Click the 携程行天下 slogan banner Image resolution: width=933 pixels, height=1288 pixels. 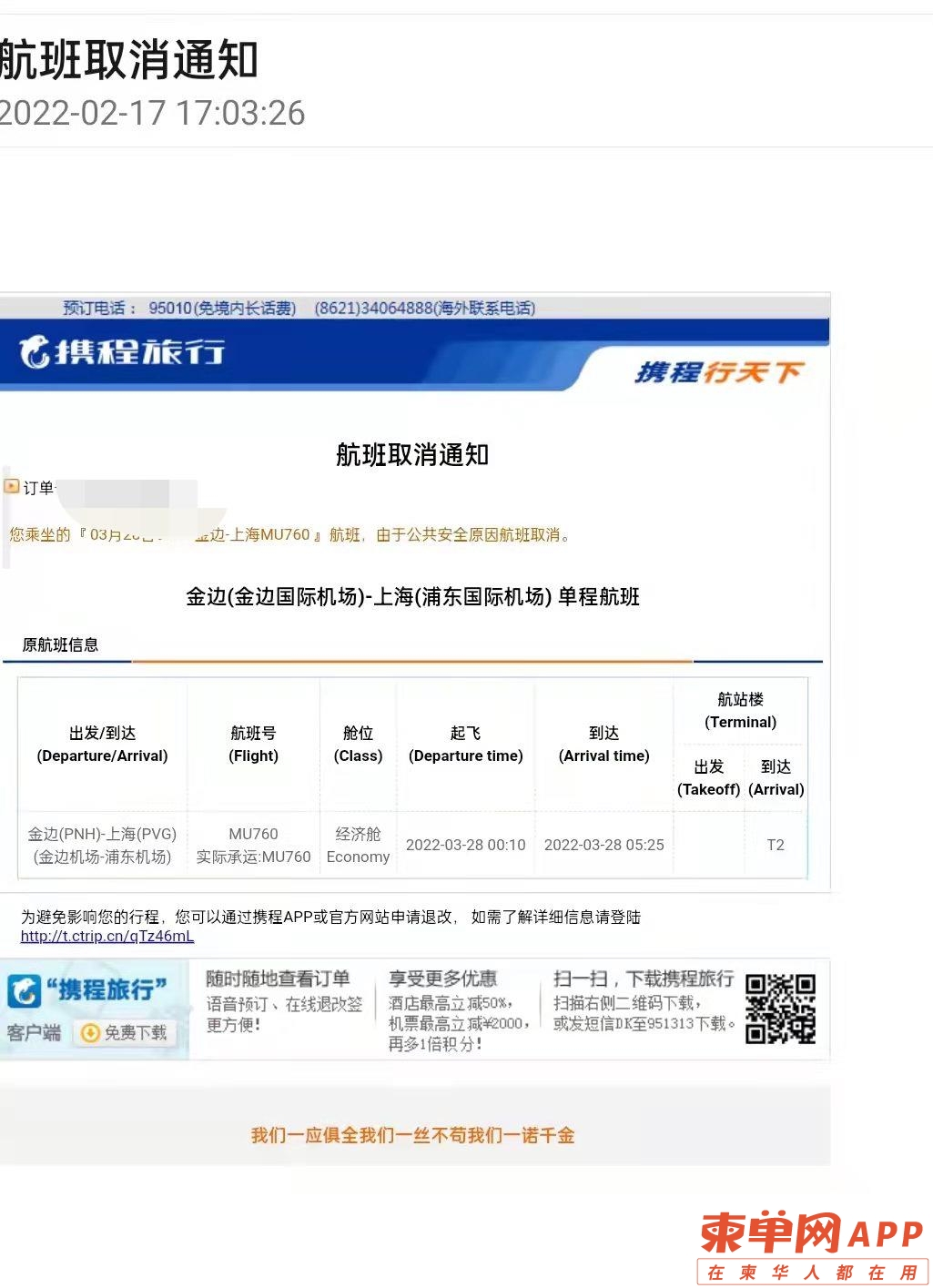(x=719, y=372)
